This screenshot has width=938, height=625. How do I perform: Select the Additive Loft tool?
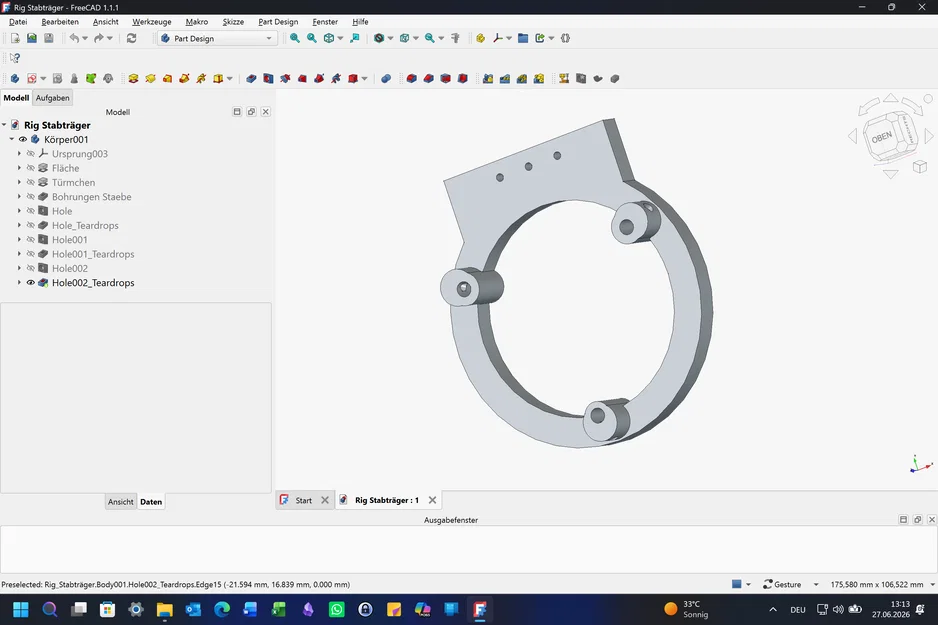(168, 78)
